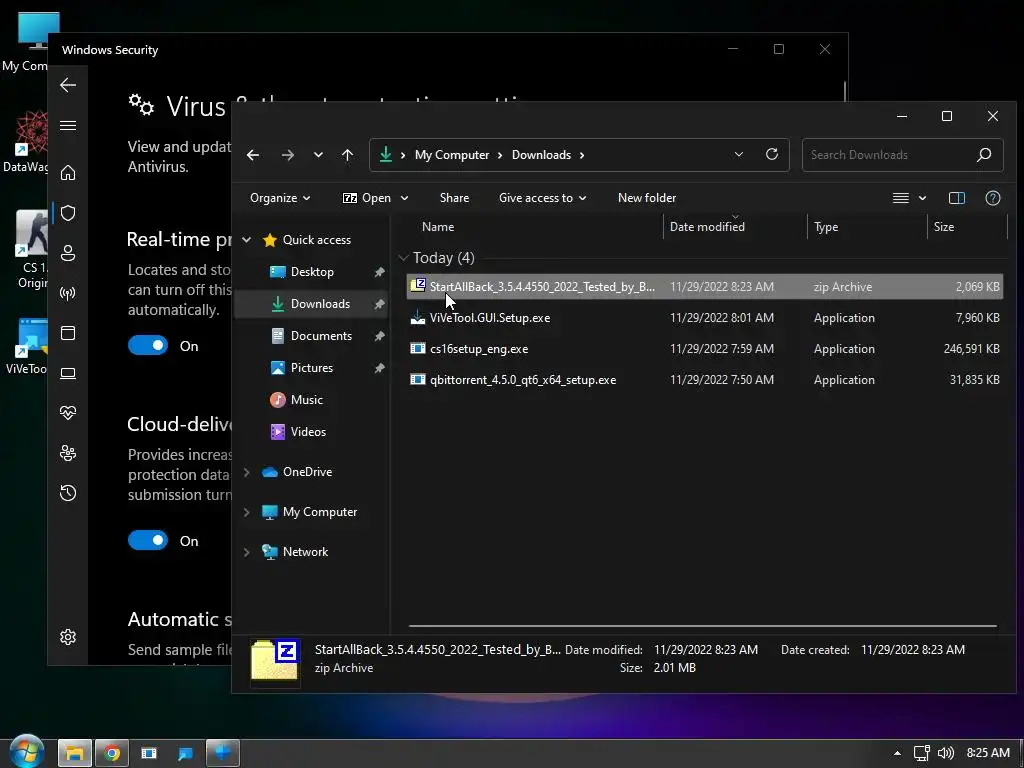1024x768 pixels.
Task: Expand the Open button dropdown arrow
Action: 404,198
